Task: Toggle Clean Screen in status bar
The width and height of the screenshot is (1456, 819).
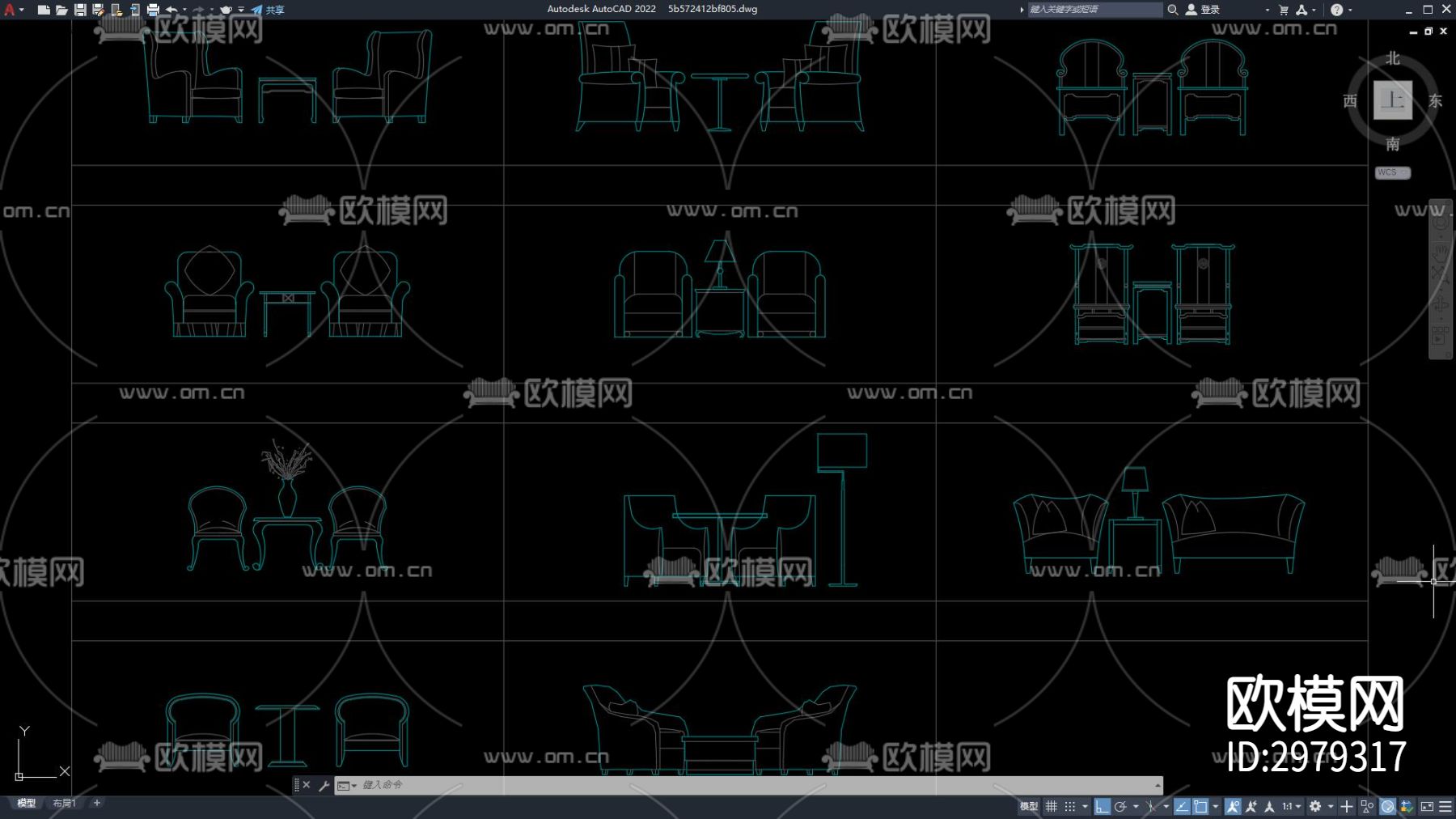Action: click(x=1427, y=806)
